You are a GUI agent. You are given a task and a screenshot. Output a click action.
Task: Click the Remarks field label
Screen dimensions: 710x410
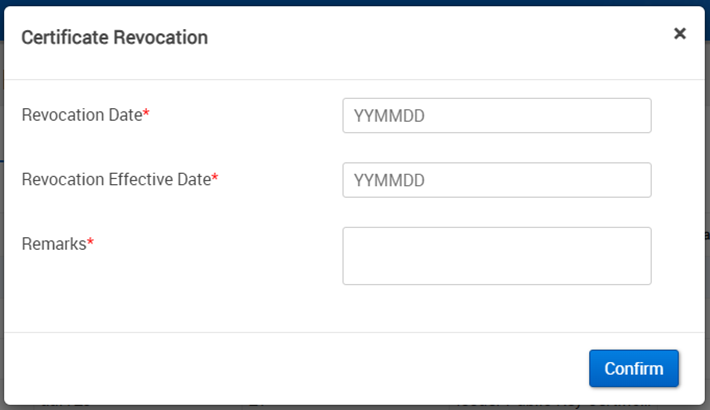coord(54,244)
